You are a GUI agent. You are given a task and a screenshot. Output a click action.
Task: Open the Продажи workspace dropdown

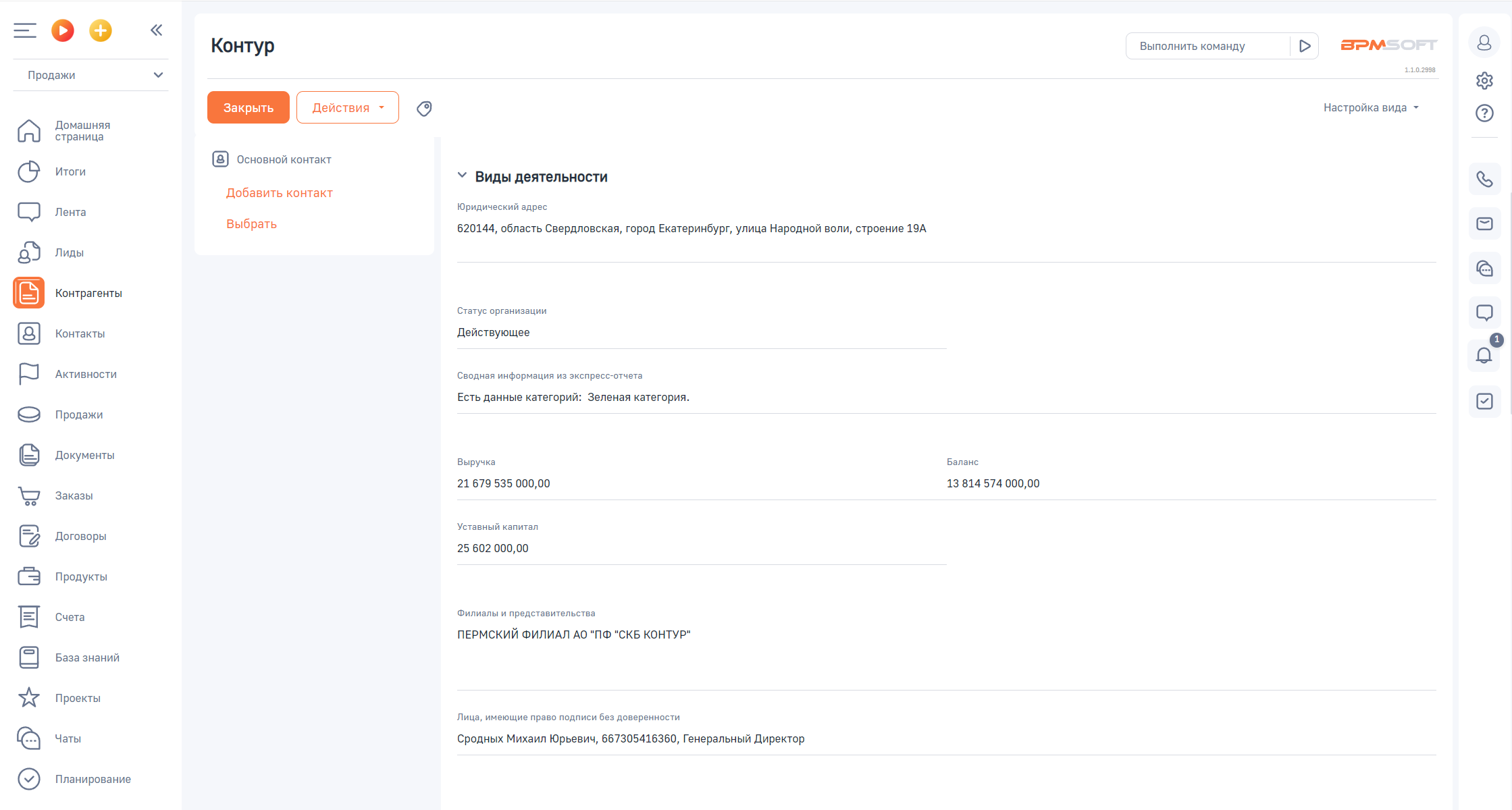pyautogui.click(x=91, y=75)
